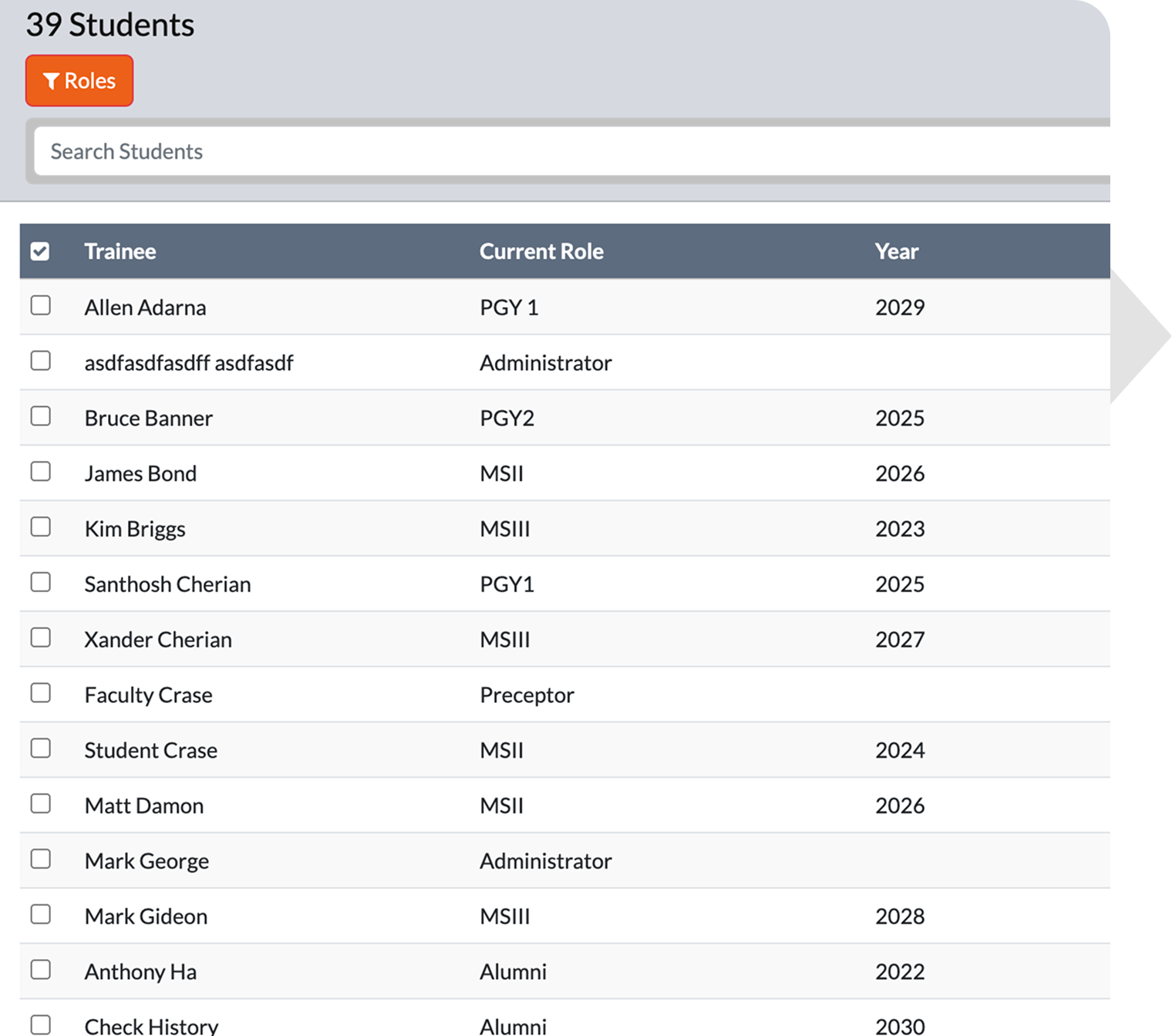Select Xander Cherian's checkbox

click(x=41, y=637)
